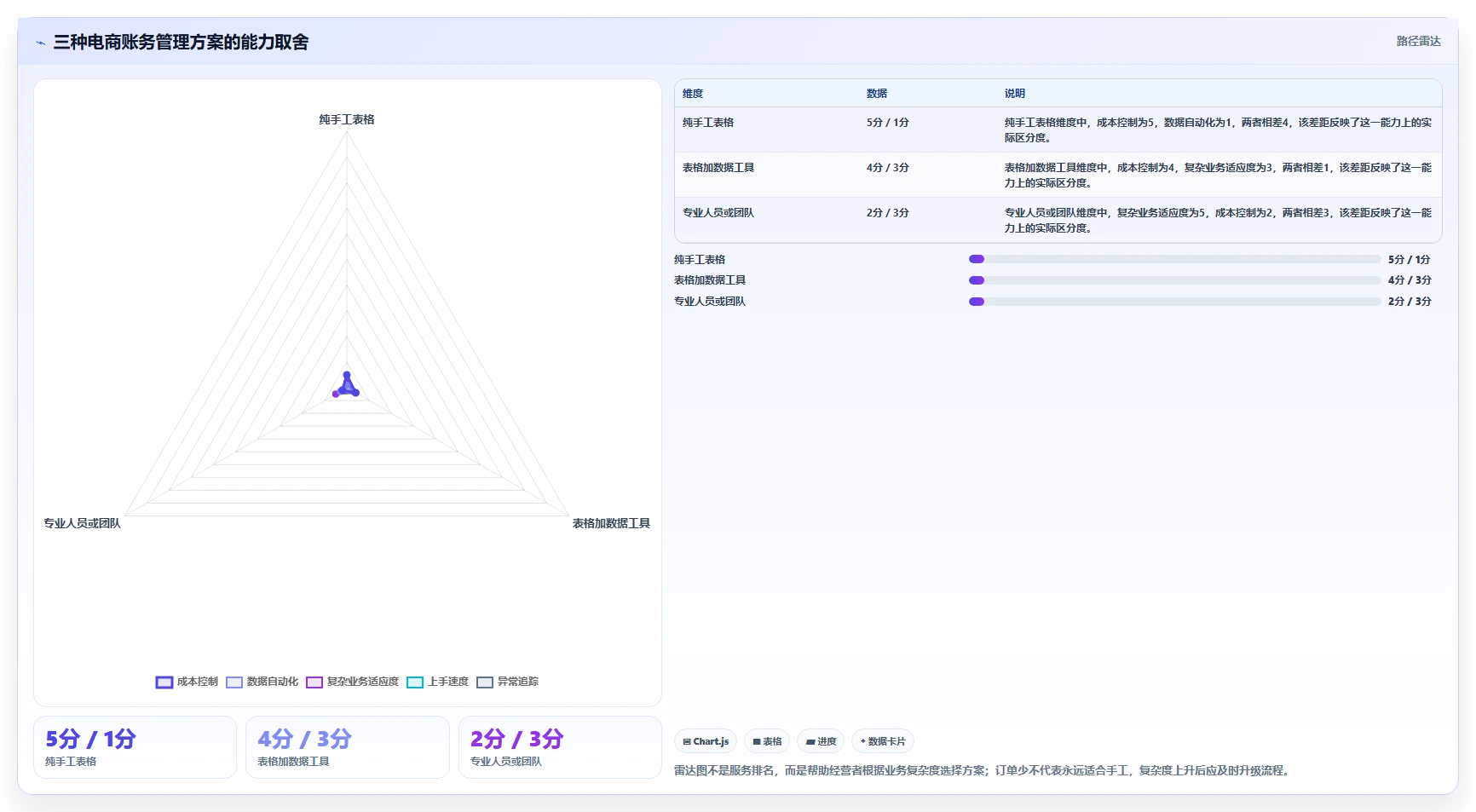
Task: Click the 5分 / 1分 value beside the progress bar
Action: click(x=1410, y=260)
